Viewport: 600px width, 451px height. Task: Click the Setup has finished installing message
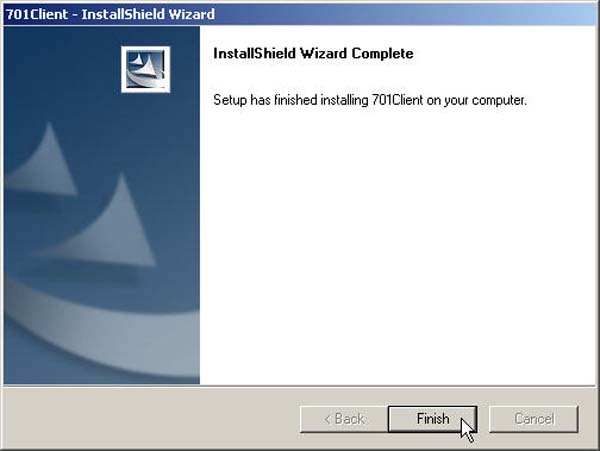[x=370, y=100]
